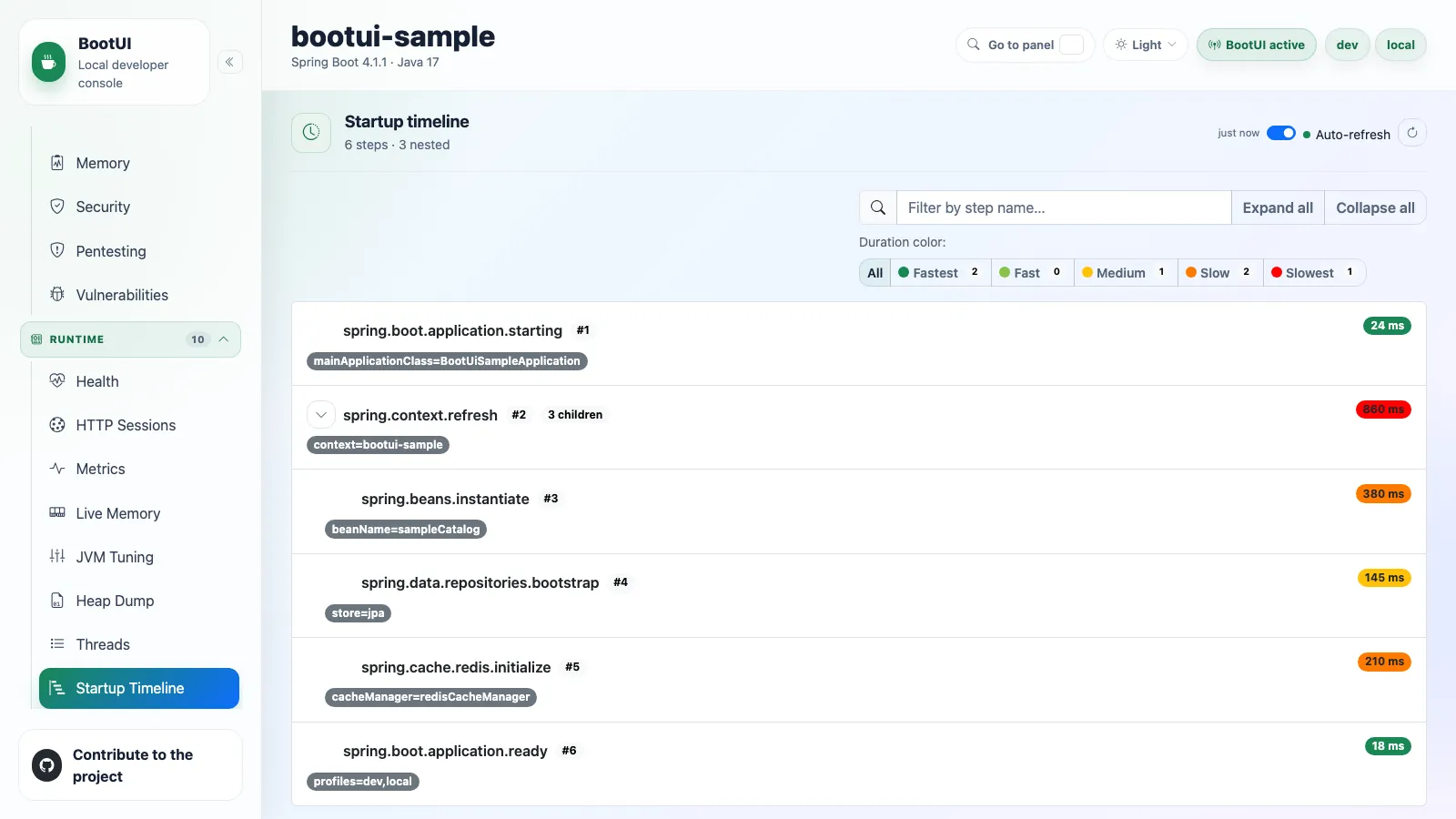Click the refresh icon next to Auto-refresh

[1412, 133]
